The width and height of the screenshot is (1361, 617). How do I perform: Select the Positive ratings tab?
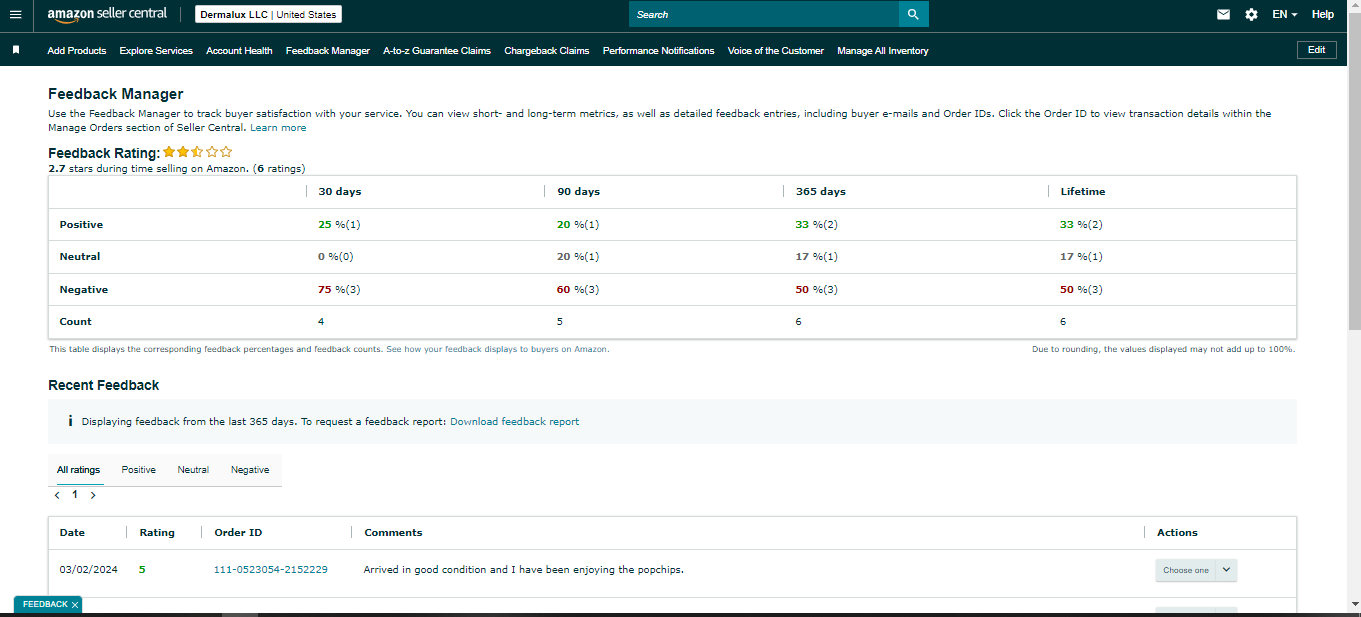[139, 470]
